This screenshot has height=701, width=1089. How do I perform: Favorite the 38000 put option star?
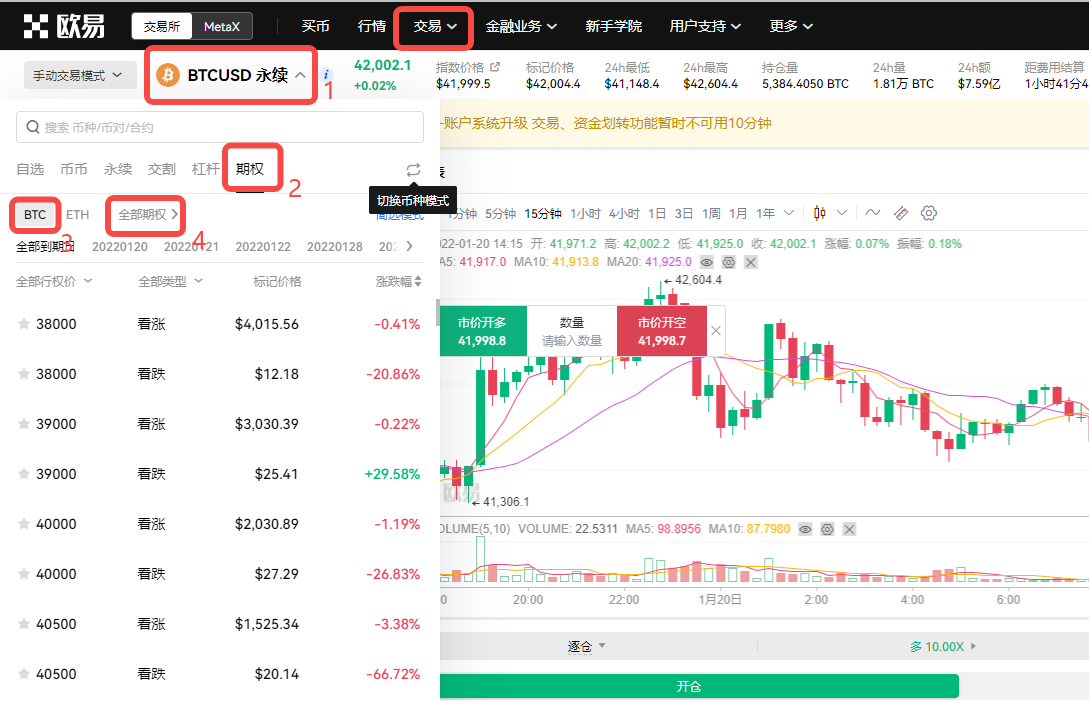24,374
